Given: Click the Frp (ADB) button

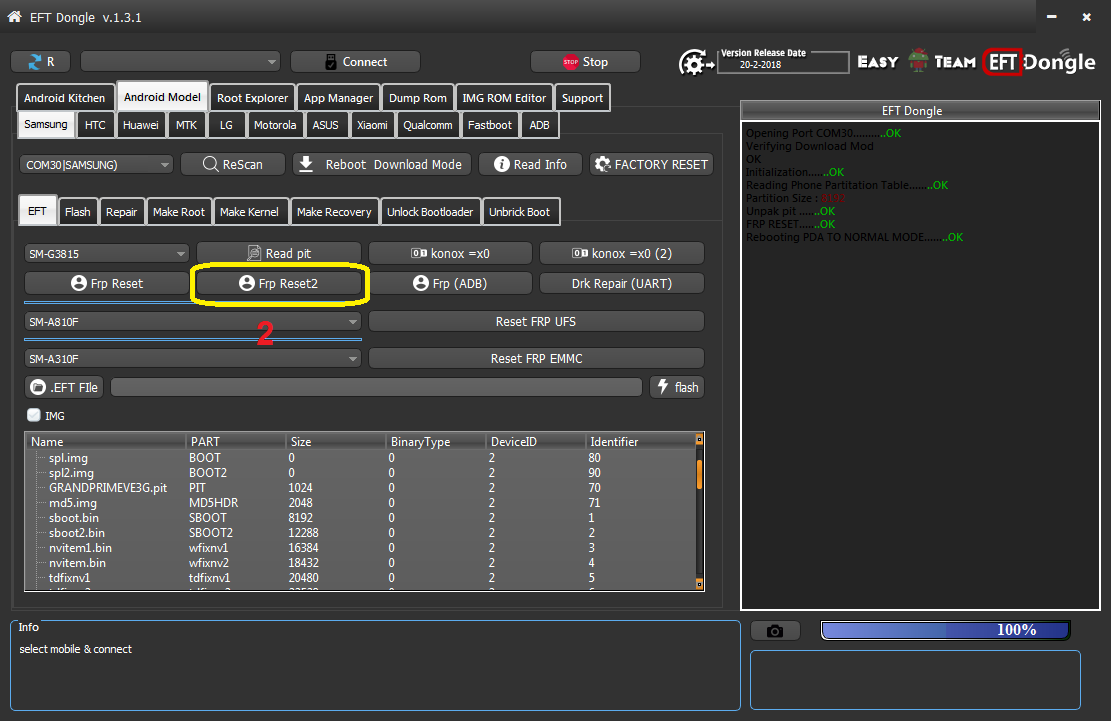Looking at the screenshot, I should tap(450, 283).
